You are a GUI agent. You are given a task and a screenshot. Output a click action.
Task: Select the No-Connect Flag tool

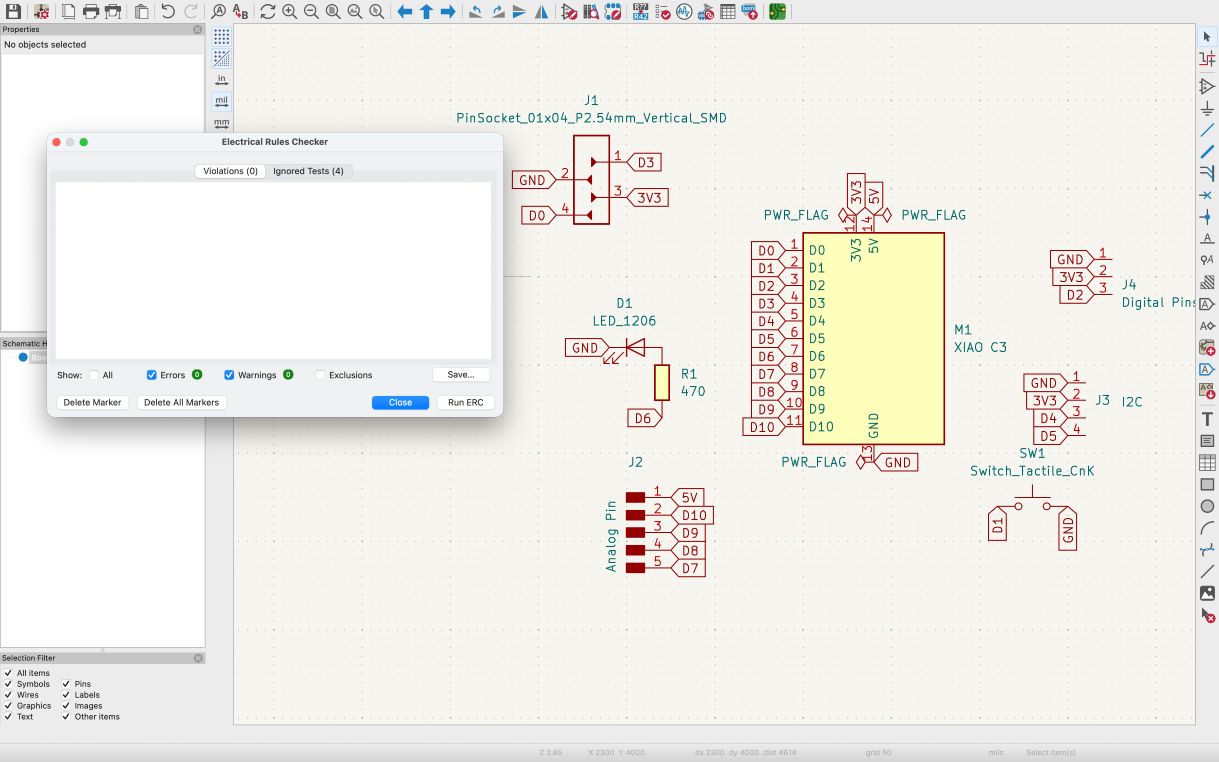[x=1207, y=194]
